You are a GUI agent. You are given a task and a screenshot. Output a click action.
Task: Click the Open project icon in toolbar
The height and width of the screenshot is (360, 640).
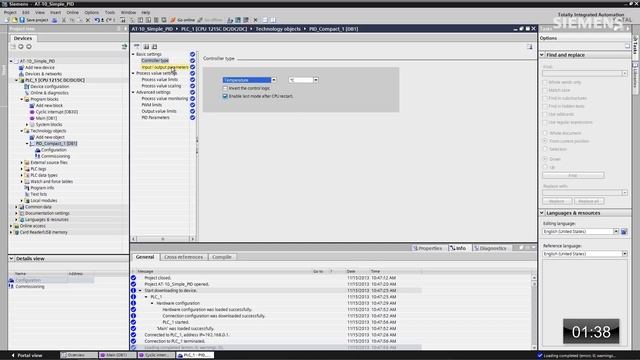pos(15,20)
